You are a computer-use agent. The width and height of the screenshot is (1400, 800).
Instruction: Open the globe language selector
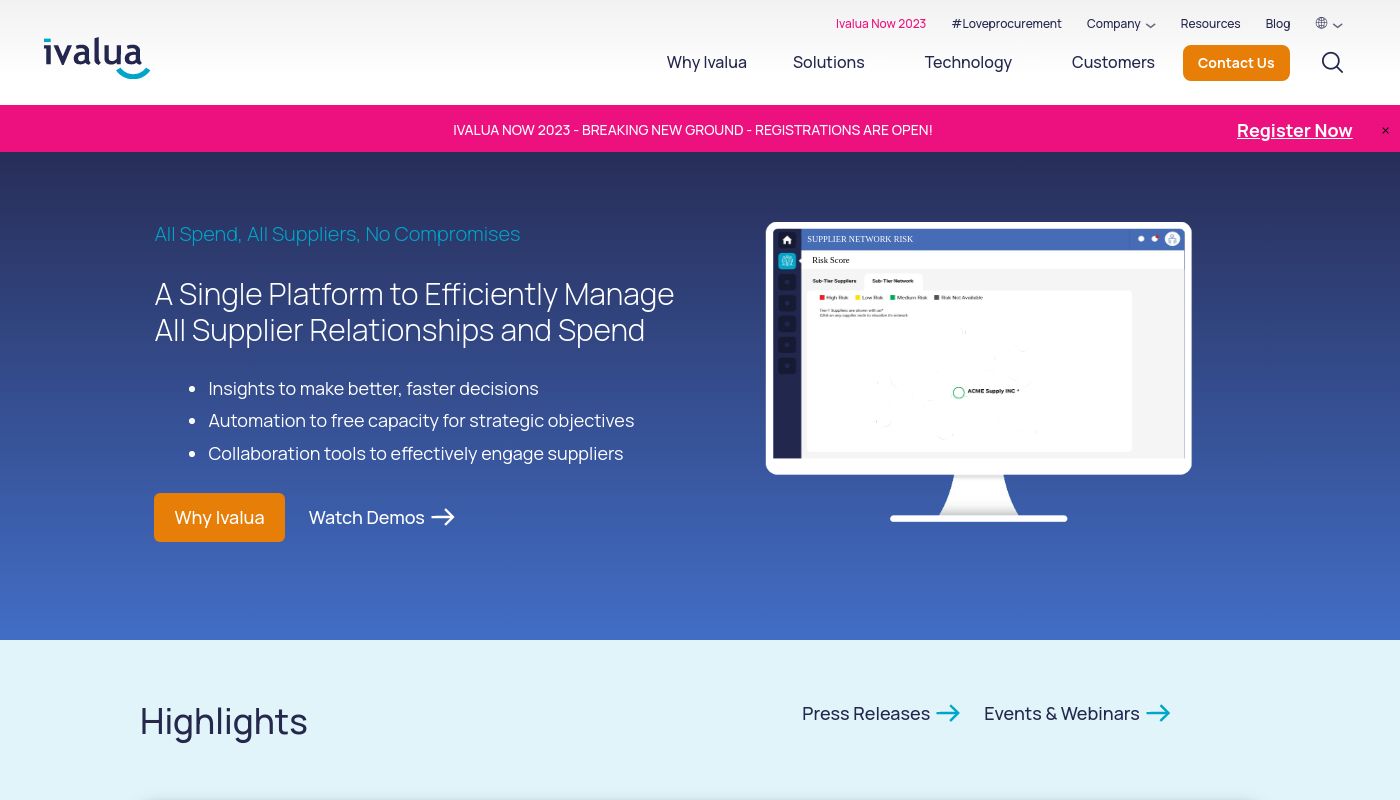(x=1322, y=23)
